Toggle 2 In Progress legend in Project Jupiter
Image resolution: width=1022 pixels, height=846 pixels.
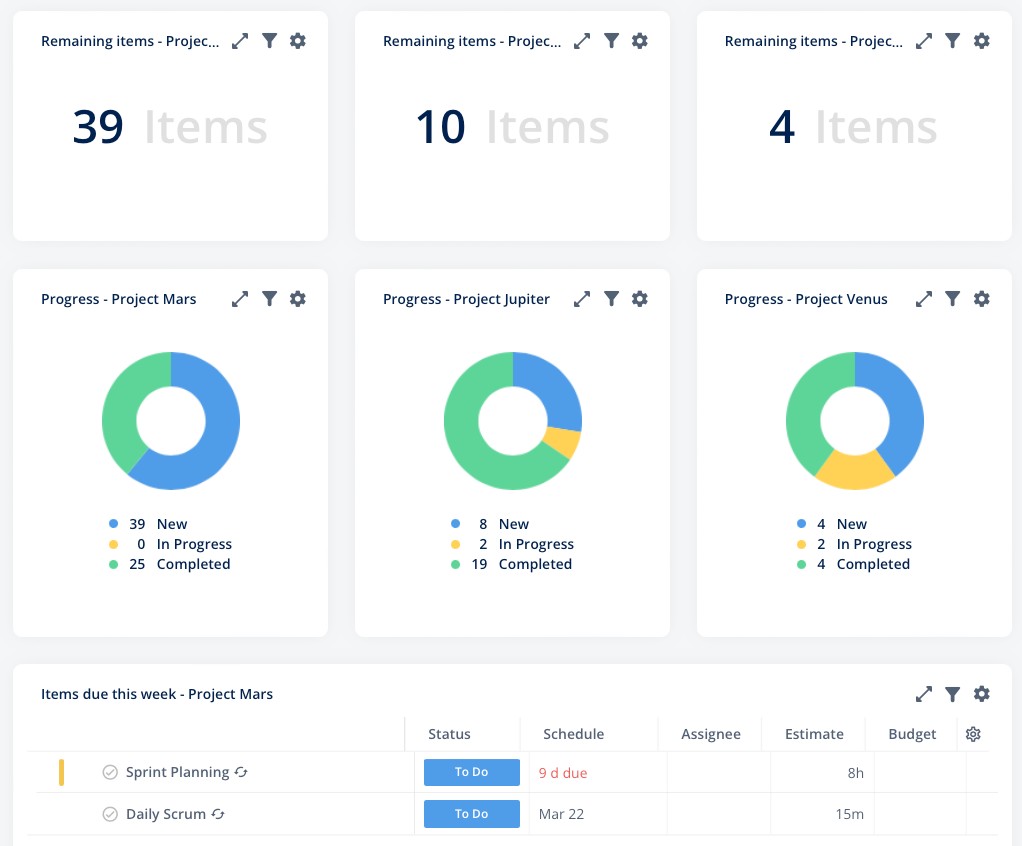512,544
